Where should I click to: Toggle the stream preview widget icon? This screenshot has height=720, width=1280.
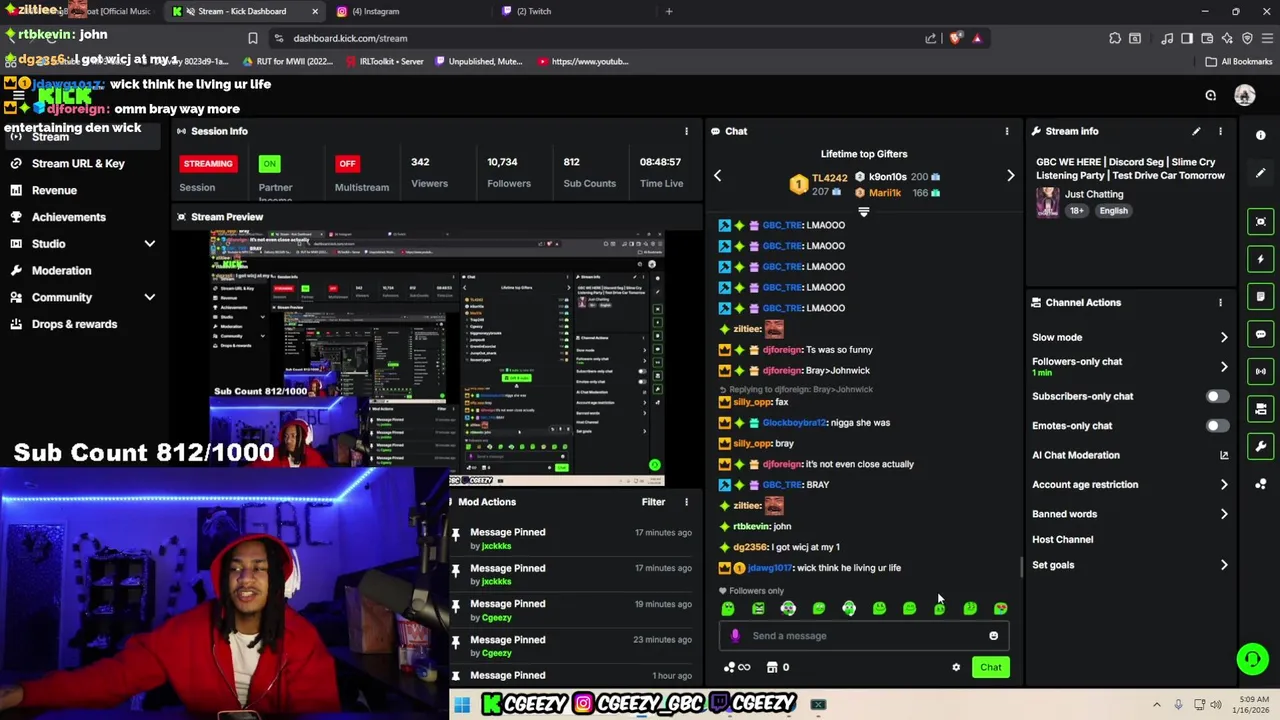pos(1261,222)
